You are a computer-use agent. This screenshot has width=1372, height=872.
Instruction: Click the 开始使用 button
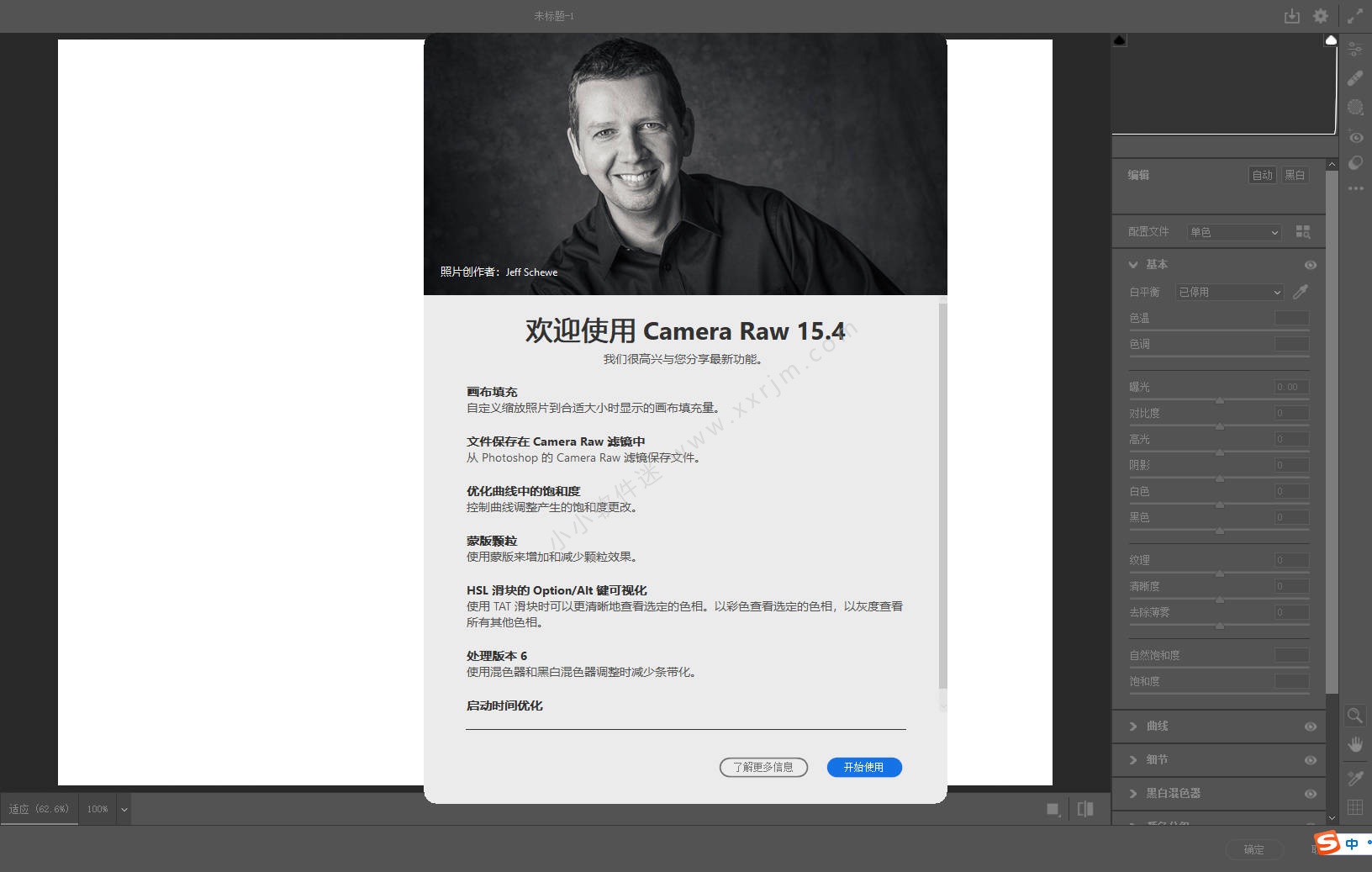(863, 767)
